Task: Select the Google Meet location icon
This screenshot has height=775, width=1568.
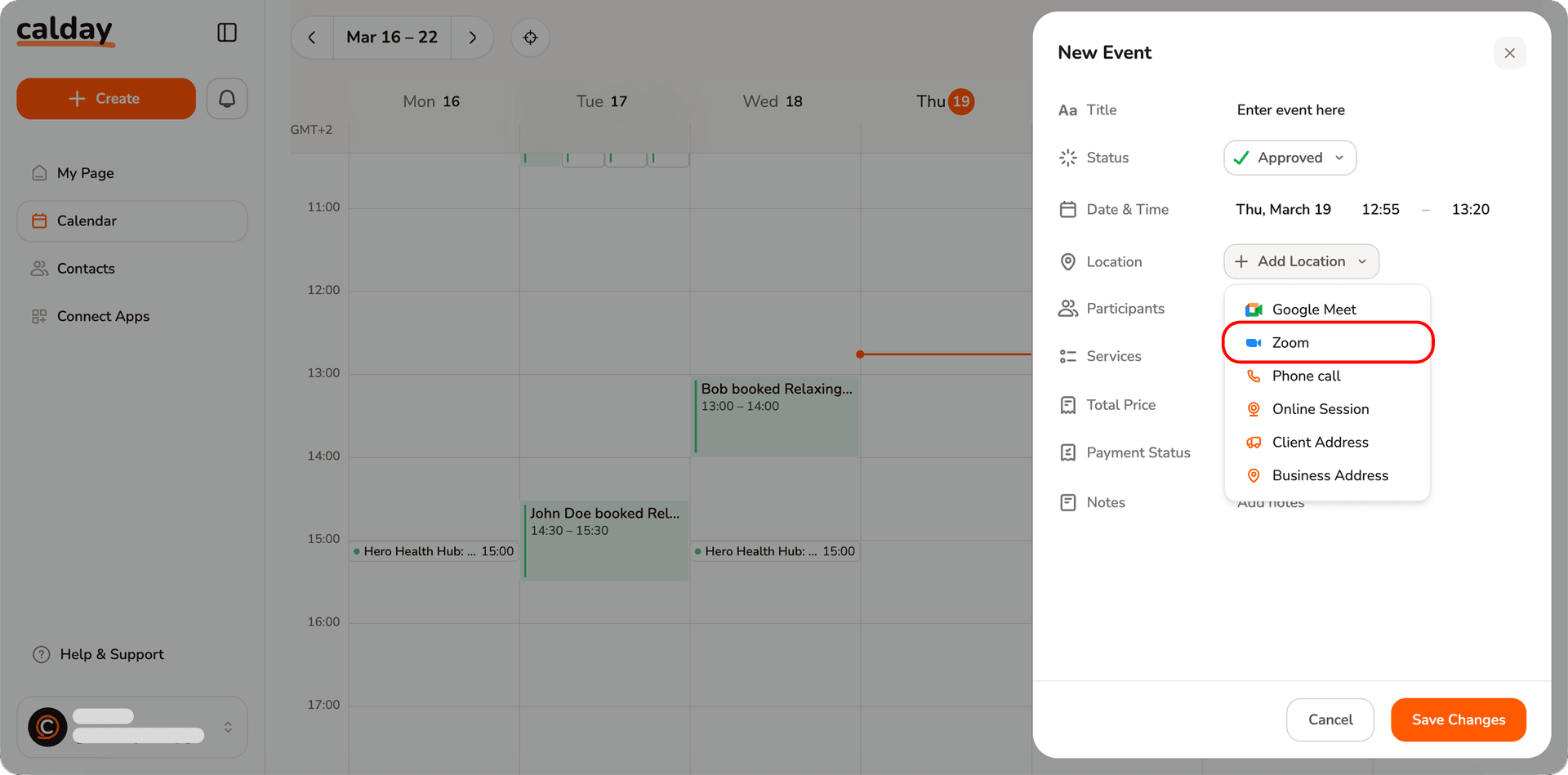Action: [1252, 309]
